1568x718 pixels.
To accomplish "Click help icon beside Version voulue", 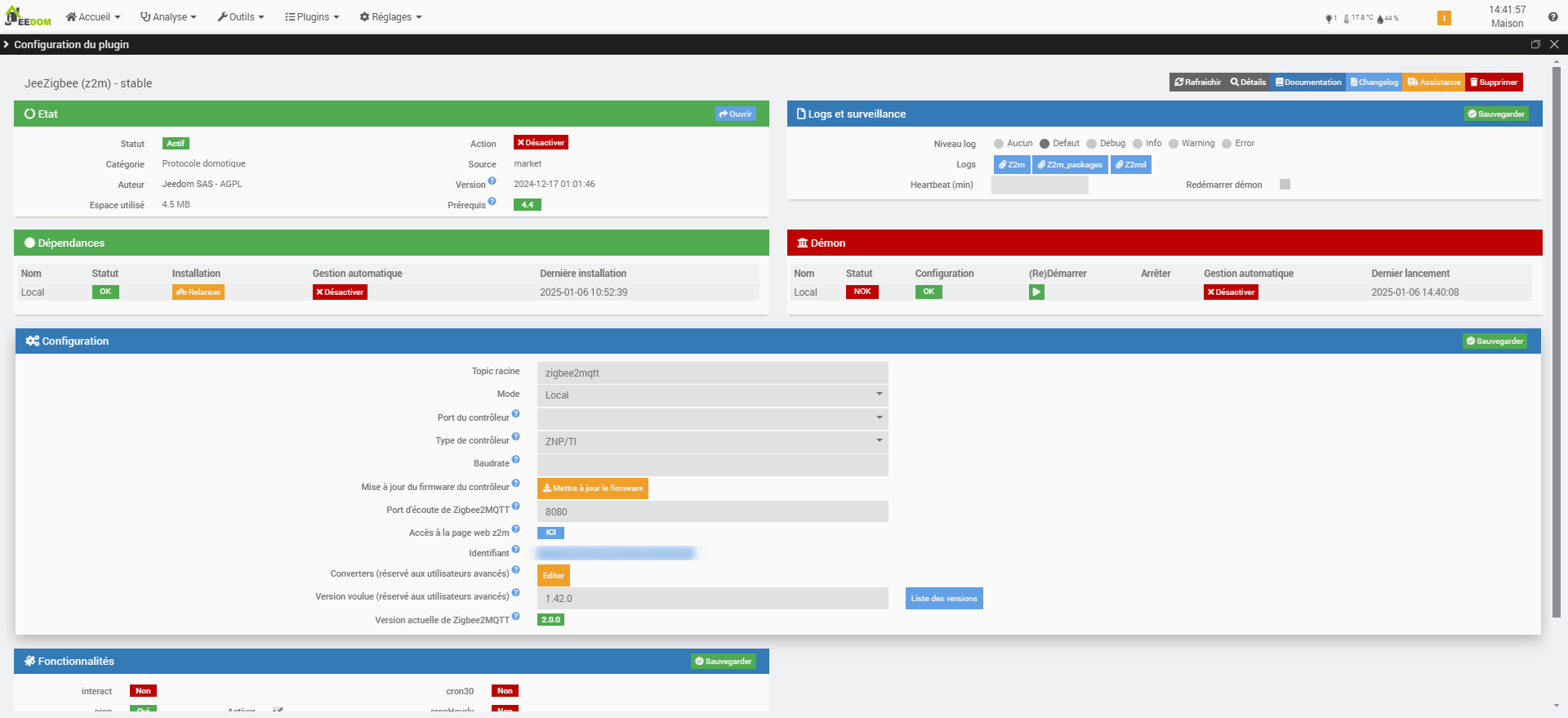I will point(516,593).
